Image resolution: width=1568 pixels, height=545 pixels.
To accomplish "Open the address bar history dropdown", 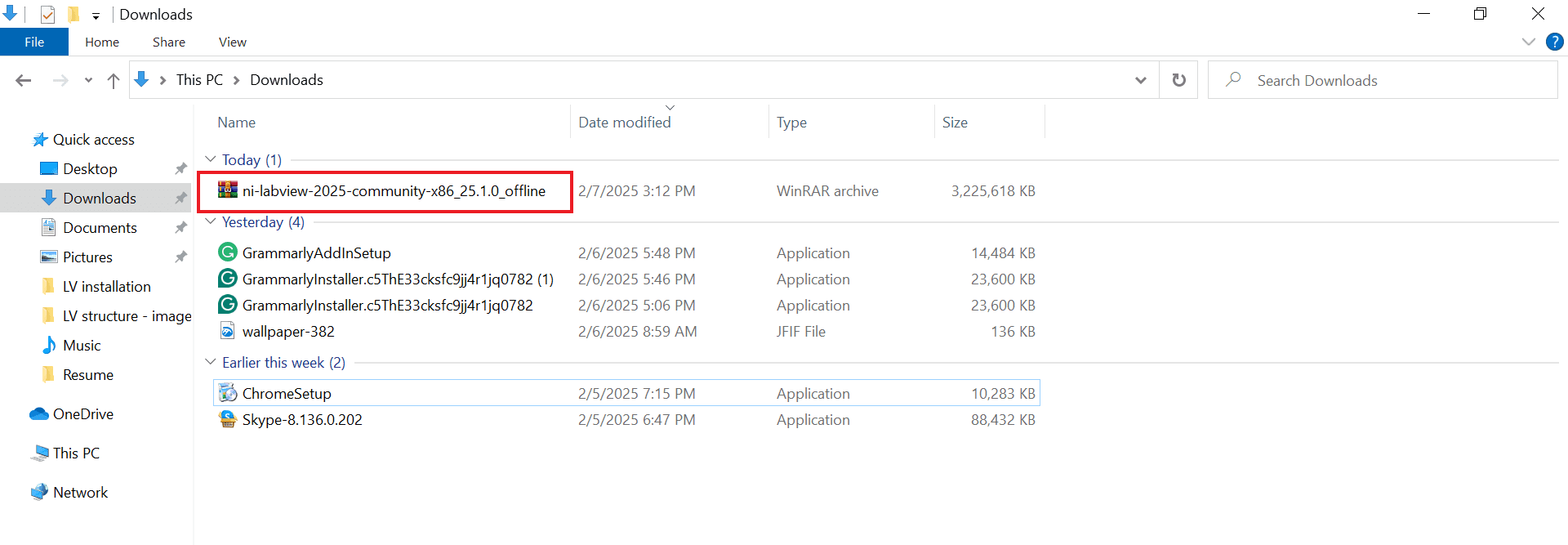I will click(1140, 80).
